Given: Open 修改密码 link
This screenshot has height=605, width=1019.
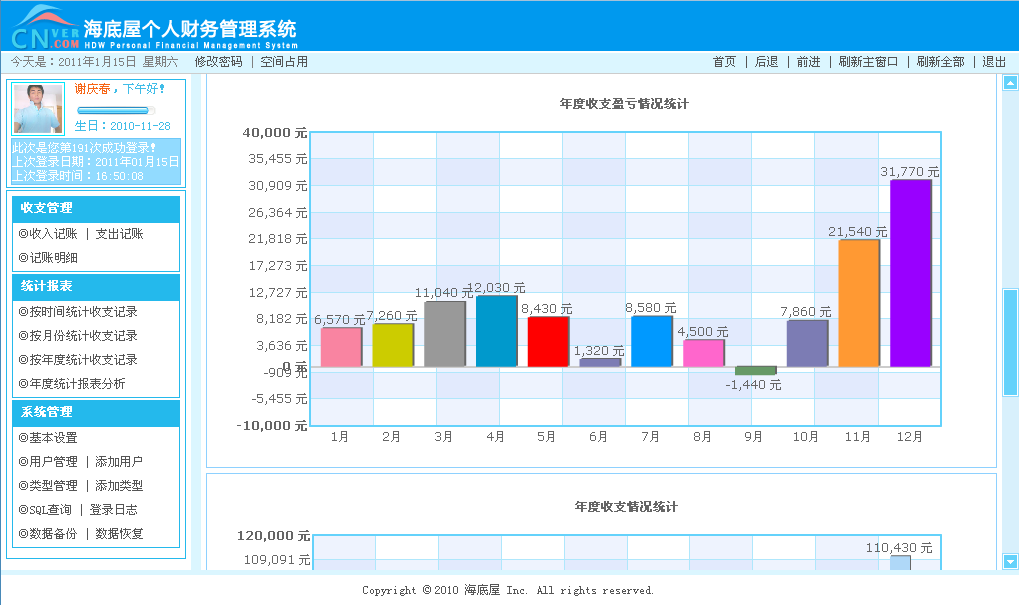Looking at the screenshot, I should click(218, 62).
